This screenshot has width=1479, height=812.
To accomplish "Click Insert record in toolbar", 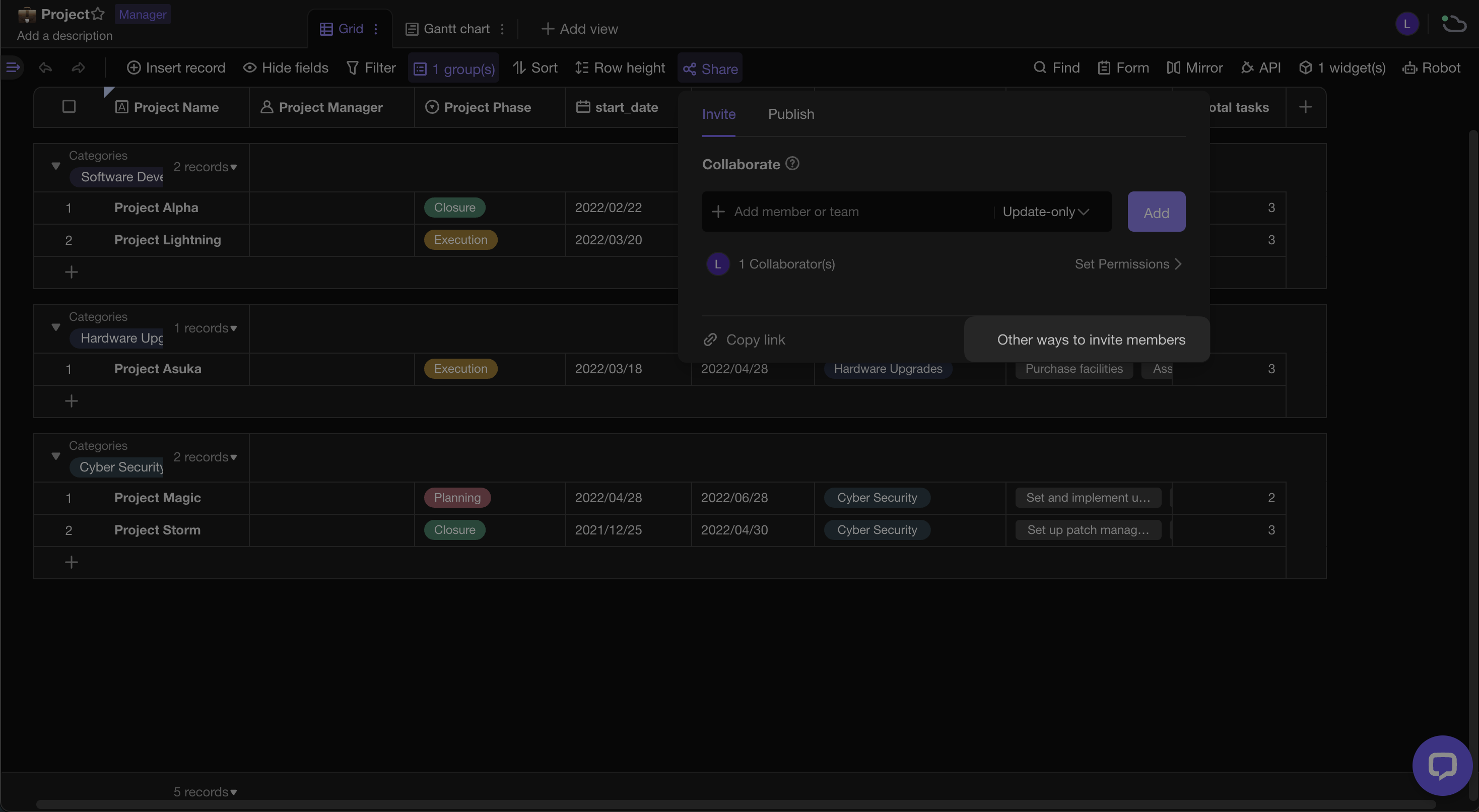I will [176, 68].
